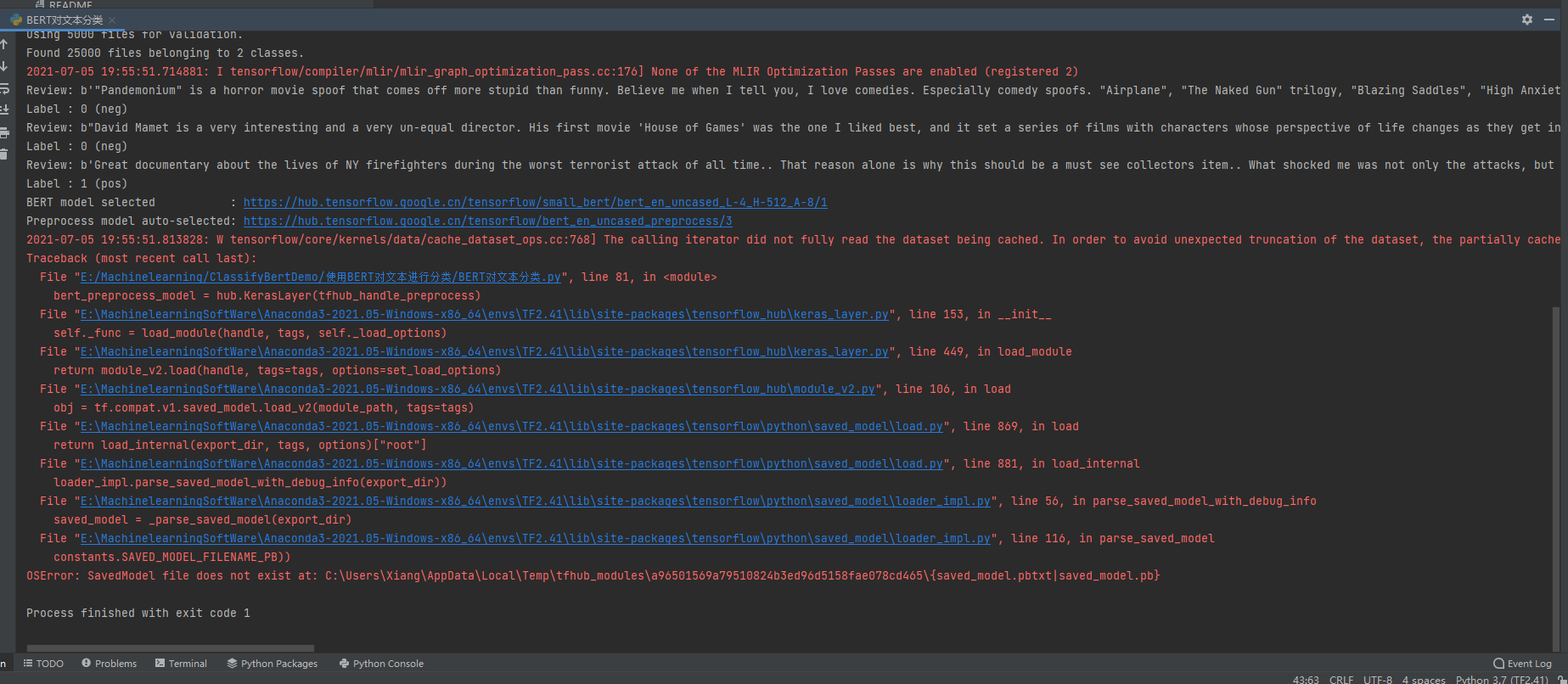Click the cursor position 43:63 indicator
This screenshot has height=684, width=1568.
(1306, 679)
